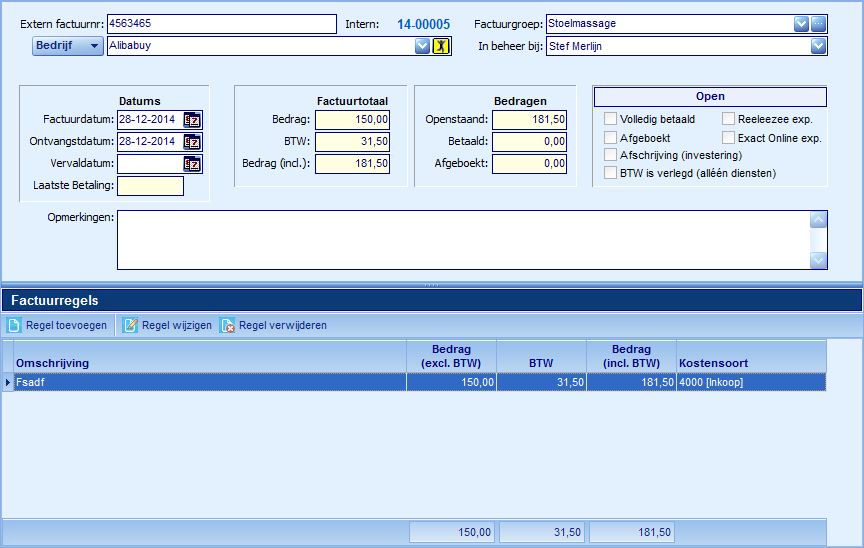Click the 150,00 total in footer
Screen dimensions: 864x548
(452, 532)
